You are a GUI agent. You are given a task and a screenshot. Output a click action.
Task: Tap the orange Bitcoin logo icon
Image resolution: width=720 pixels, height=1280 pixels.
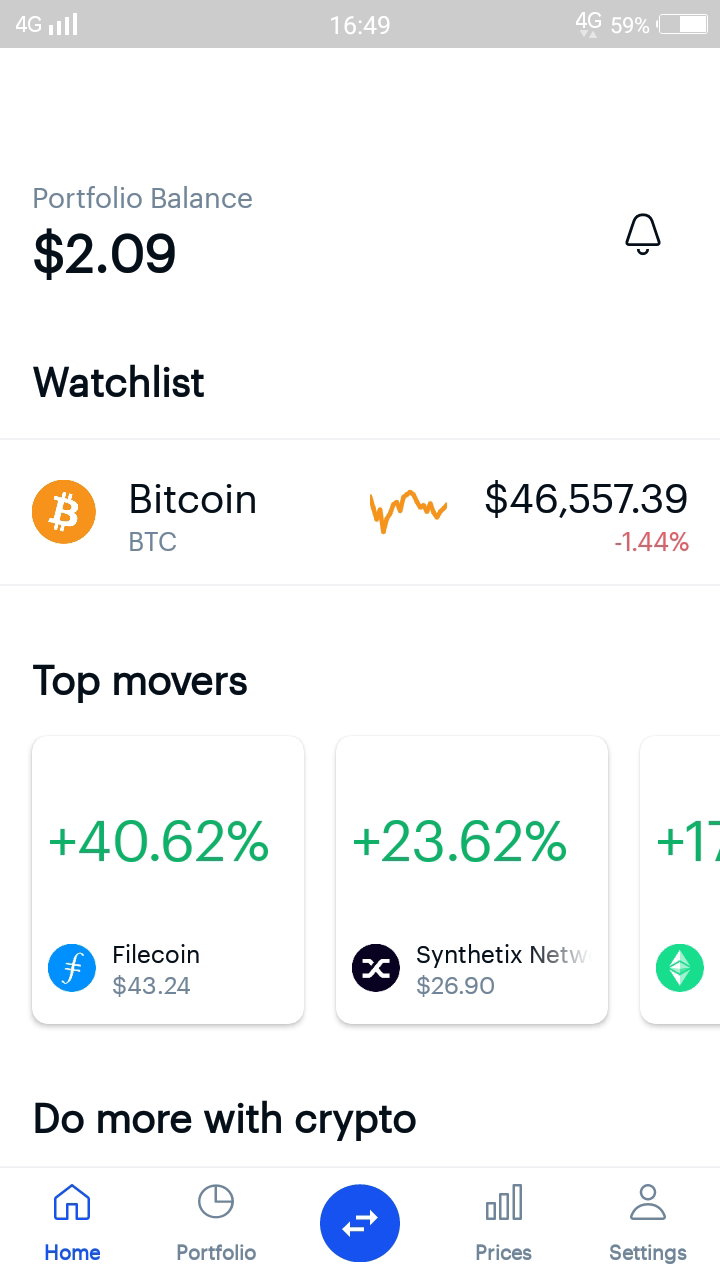coord(64,512)
